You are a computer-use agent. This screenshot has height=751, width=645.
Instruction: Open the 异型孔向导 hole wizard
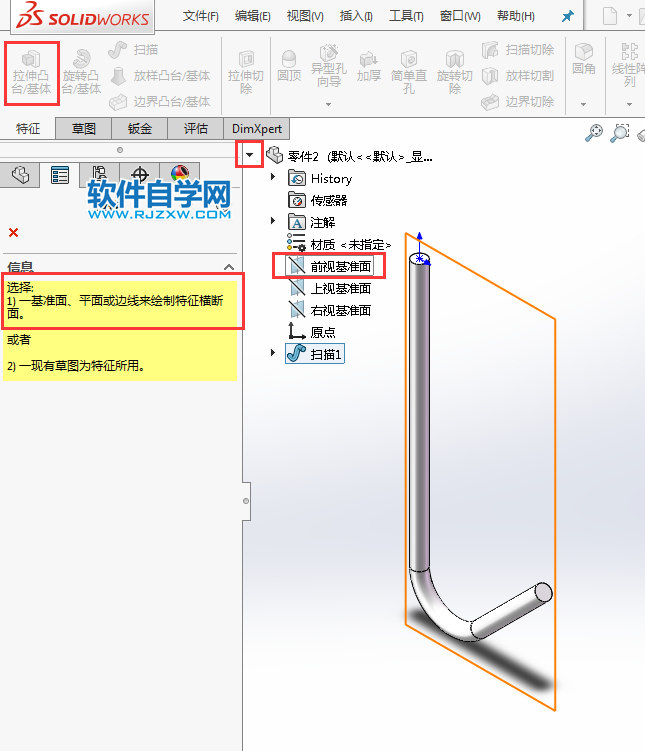click(328, 66)
